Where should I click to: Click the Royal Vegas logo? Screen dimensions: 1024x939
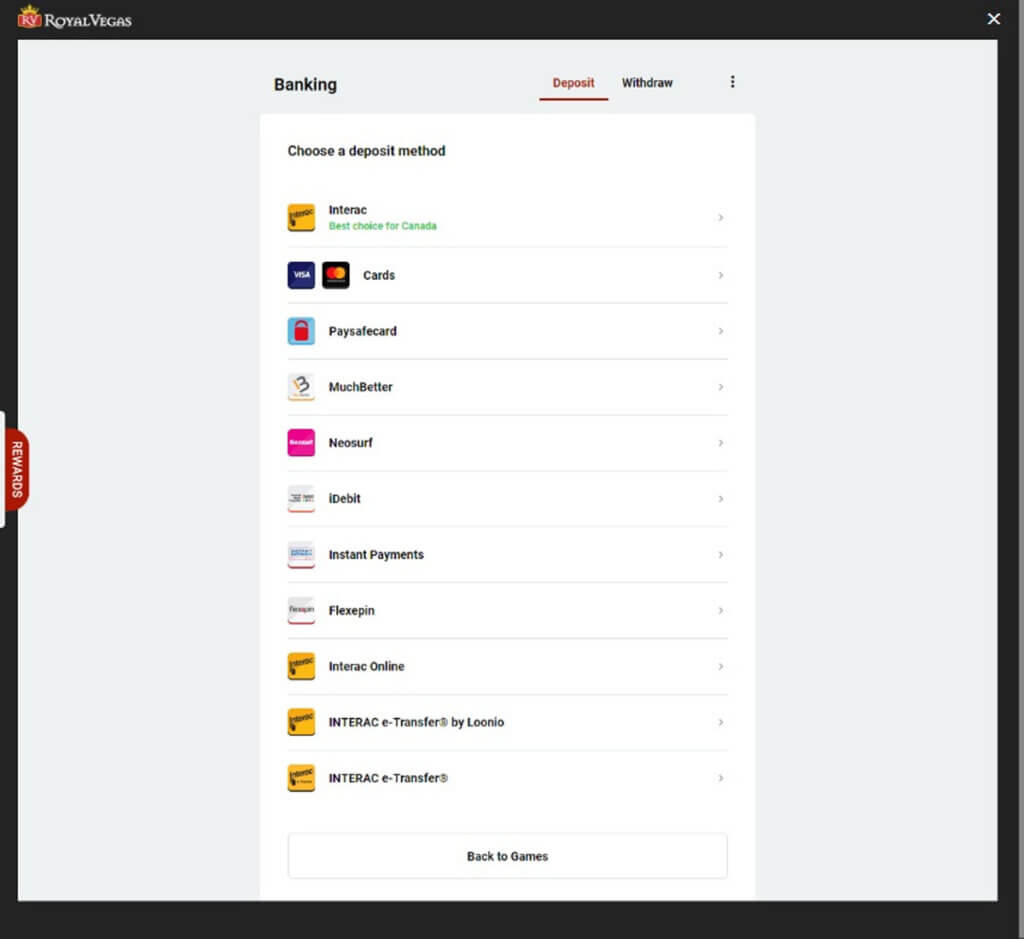(x=74, y=18)
